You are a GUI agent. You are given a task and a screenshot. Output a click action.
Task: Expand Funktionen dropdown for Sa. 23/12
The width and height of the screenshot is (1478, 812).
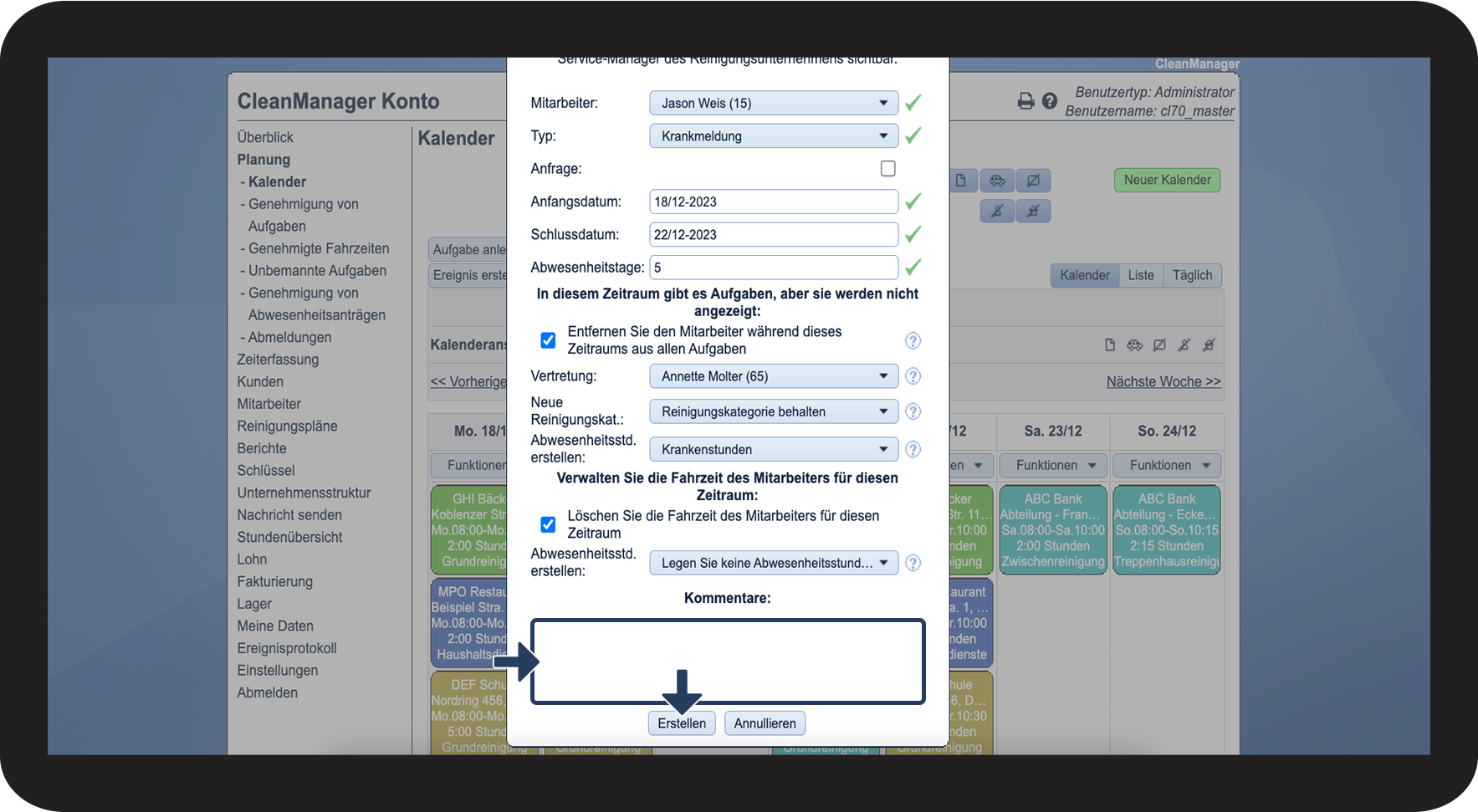click(1053, 465)
